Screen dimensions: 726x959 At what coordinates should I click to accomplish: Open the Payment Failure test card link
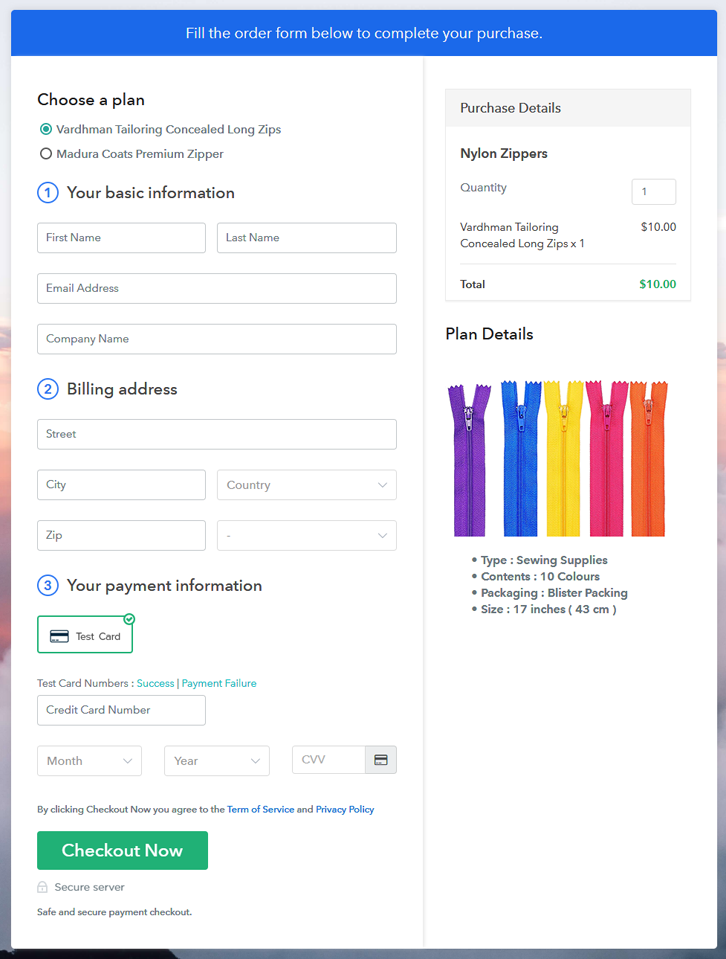(x=219, y=683)
